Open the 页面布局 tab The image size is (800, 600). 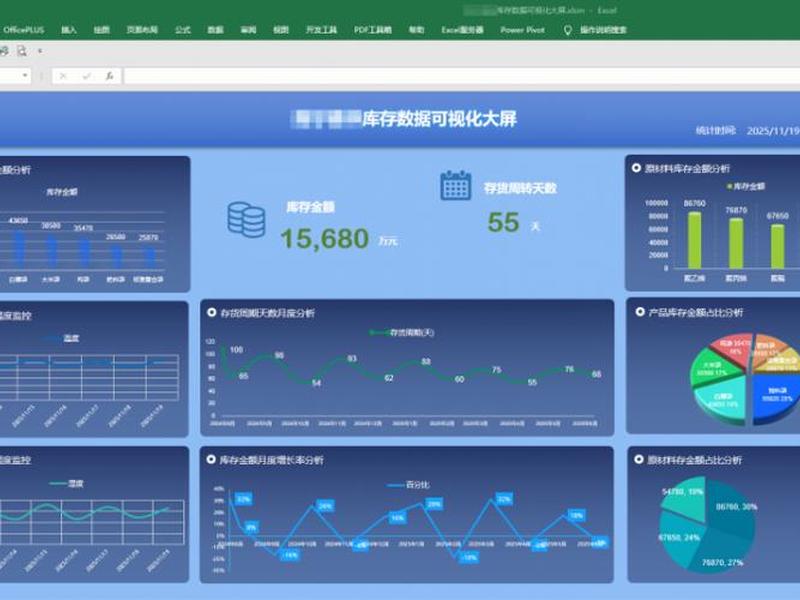[142, 30]
